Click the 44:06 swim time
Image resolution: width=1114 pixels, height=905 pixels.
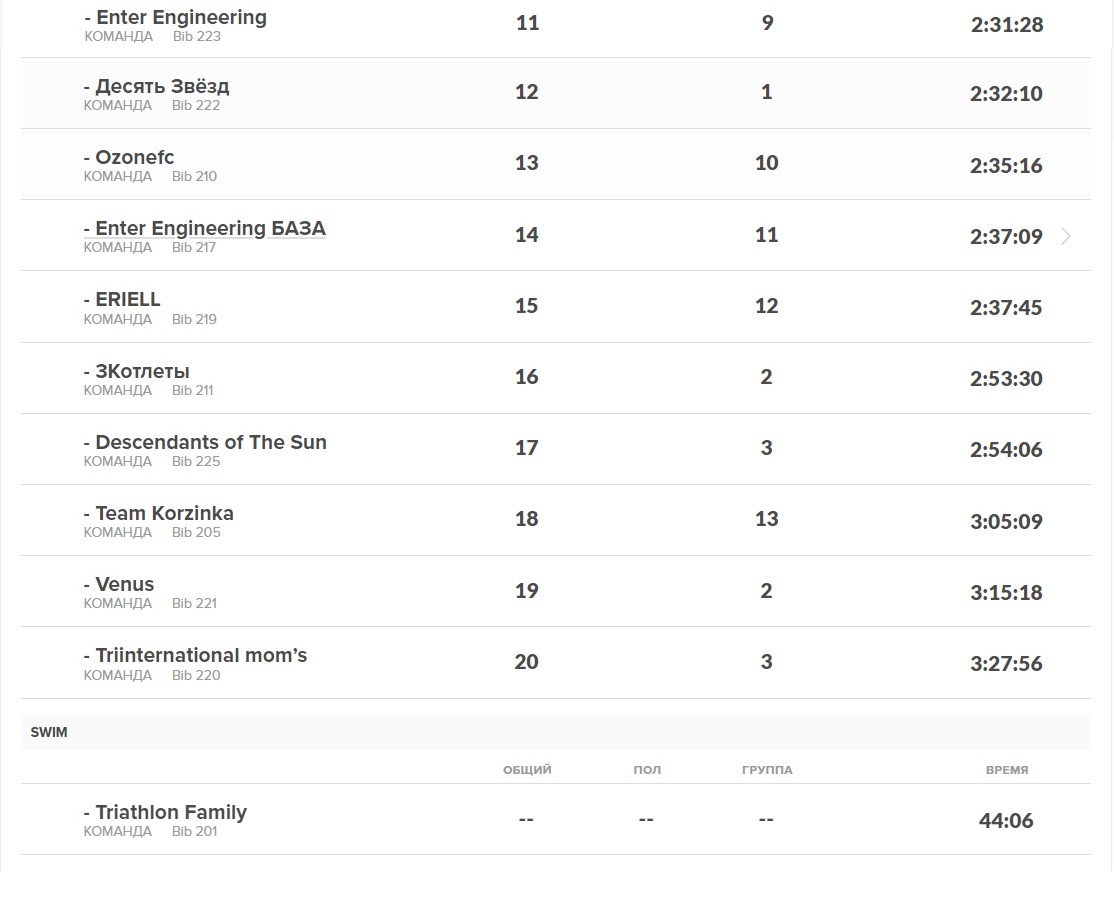1006,821
